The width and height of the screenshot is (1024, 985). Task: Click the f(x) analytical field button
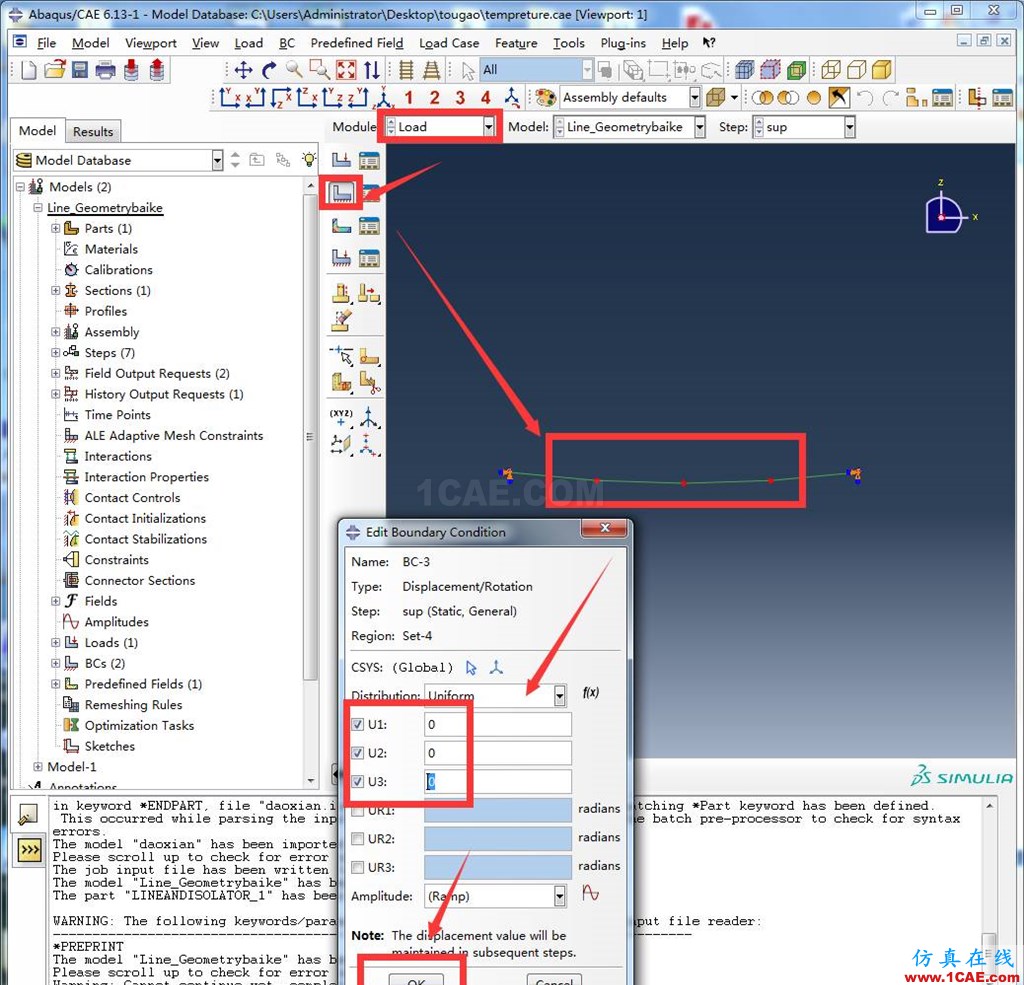click(590, 692)
